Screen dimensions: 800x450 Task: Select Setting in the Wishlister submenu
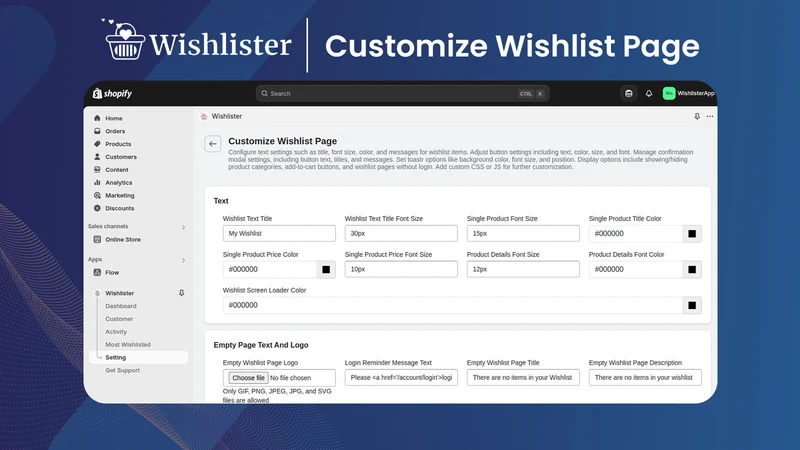tap(139, 357)
